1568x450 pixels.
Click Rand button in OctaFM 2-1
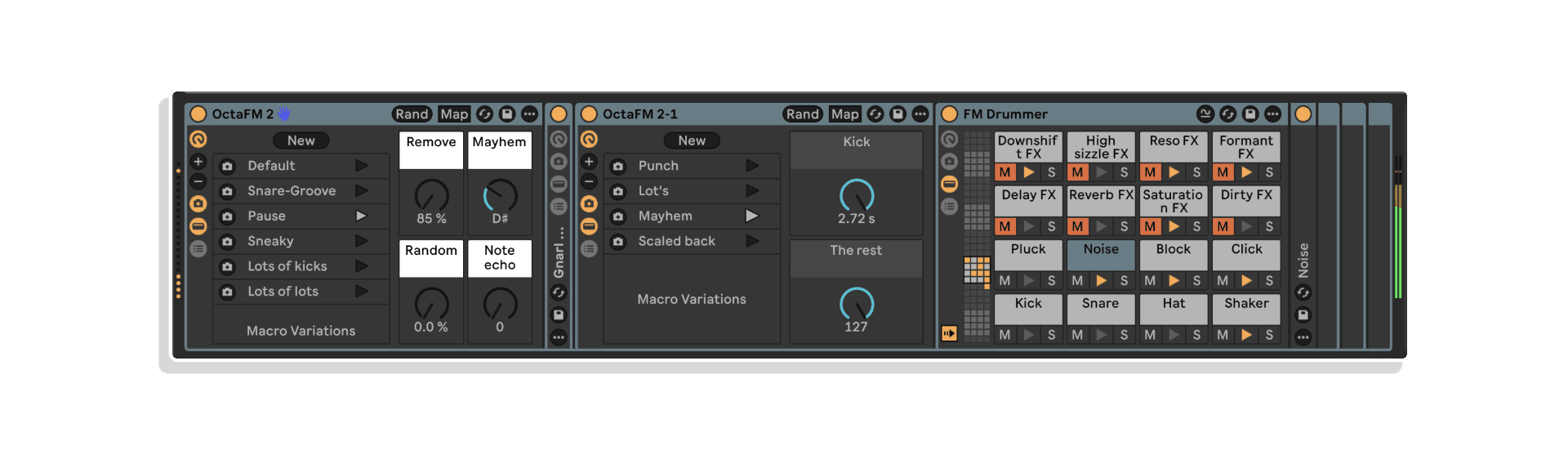click(x=803, y=114)
